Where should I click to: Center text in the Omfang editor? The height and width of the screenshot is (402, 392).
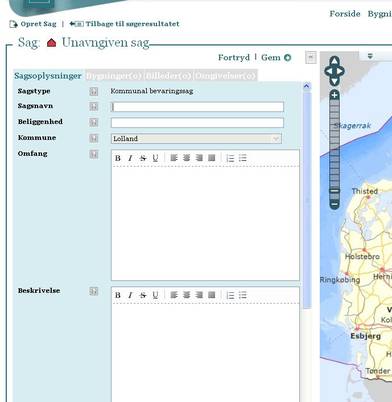[186, 158]
